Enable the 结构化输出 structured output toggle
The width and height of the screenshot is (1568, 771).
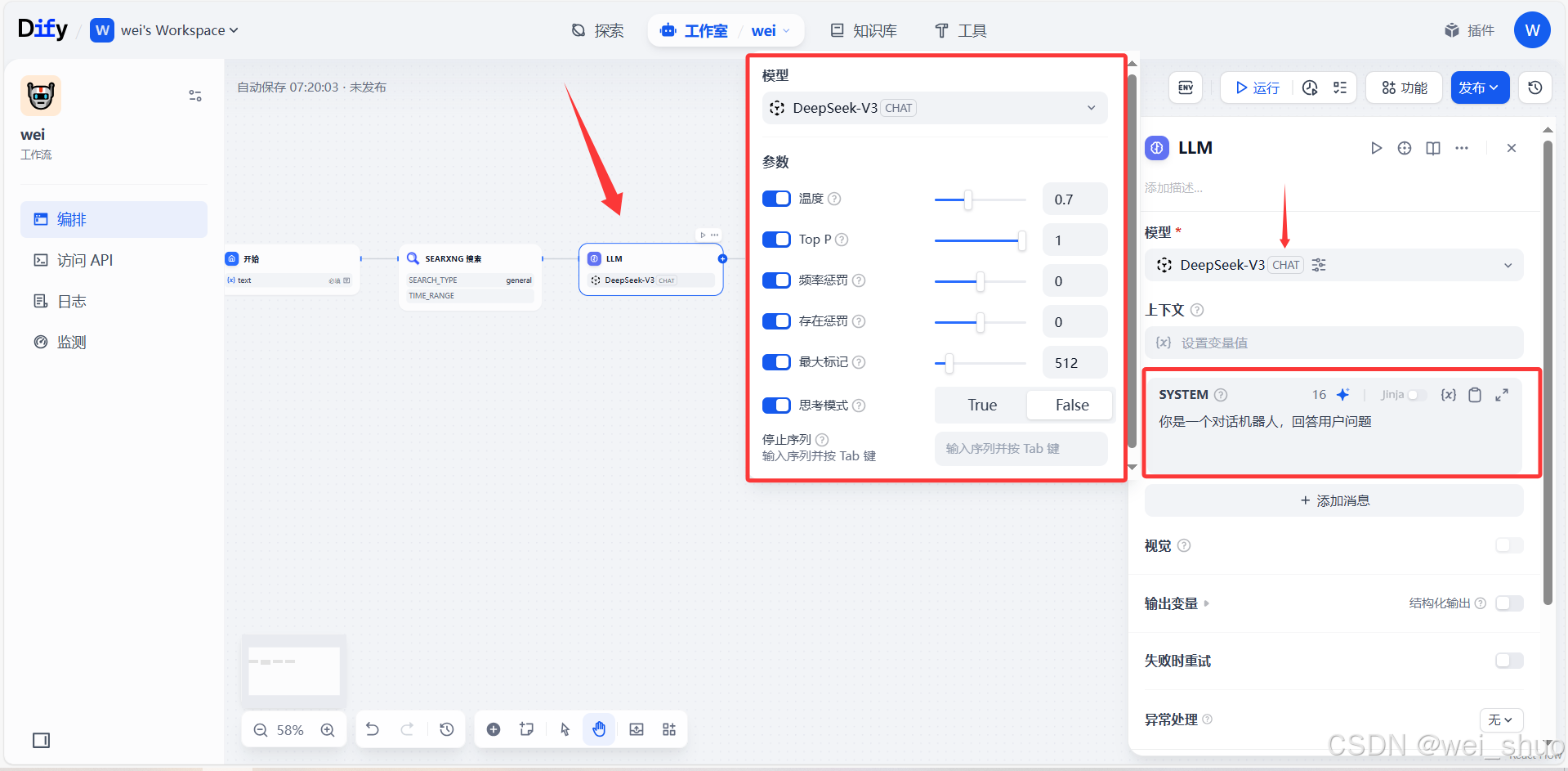point(1509,603)
